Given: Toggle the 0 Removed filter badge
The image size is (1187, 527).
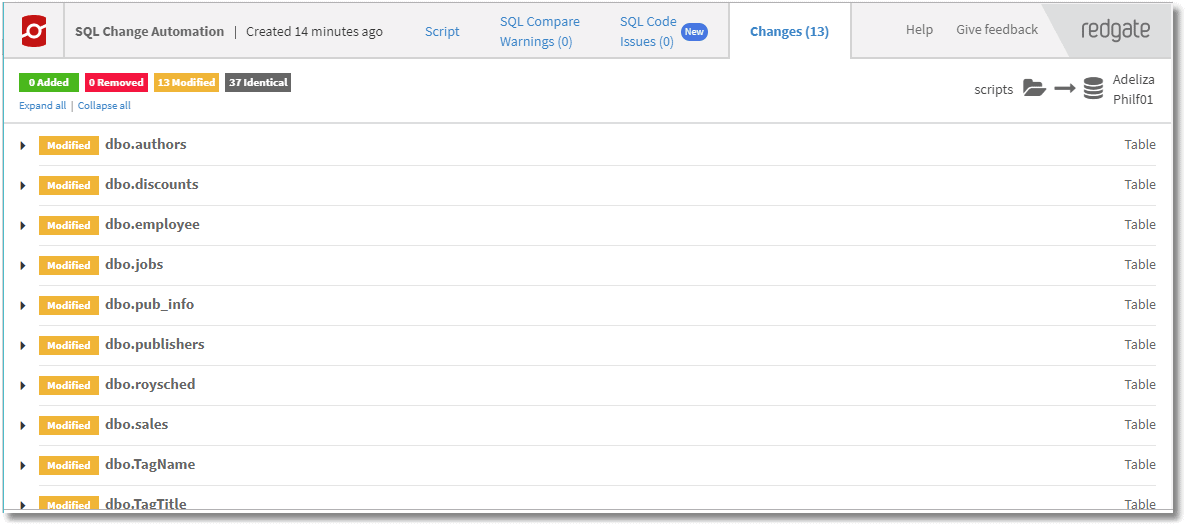Looking at the screenshot, I should [116, 83].
